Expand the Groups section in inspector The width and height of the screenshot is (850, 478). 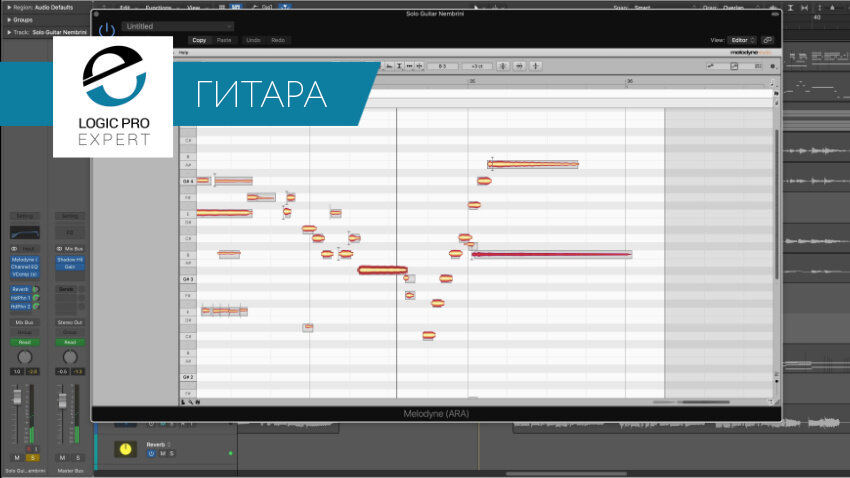(20, 20)
